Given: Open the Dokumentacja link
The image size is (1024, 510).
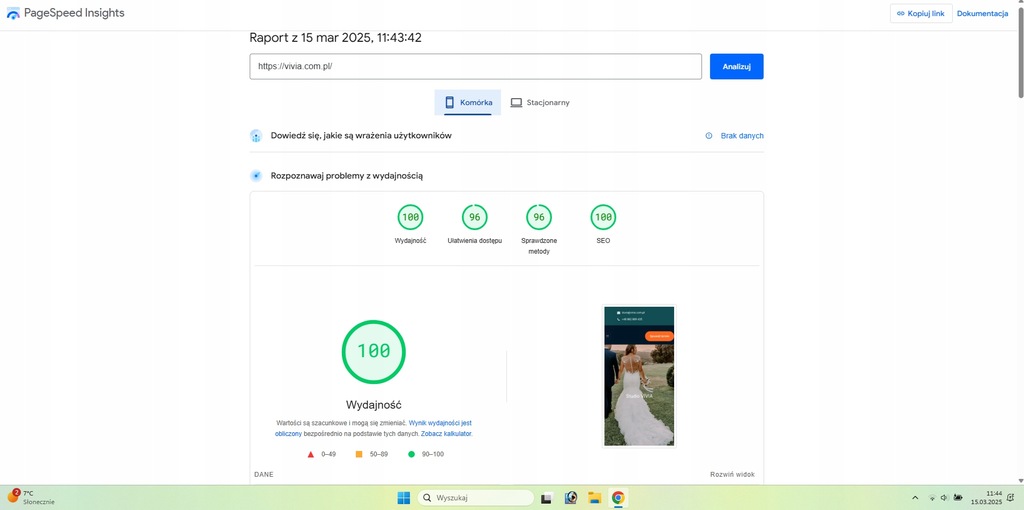Looking at the screenshot, I should (x=982, y=14).
